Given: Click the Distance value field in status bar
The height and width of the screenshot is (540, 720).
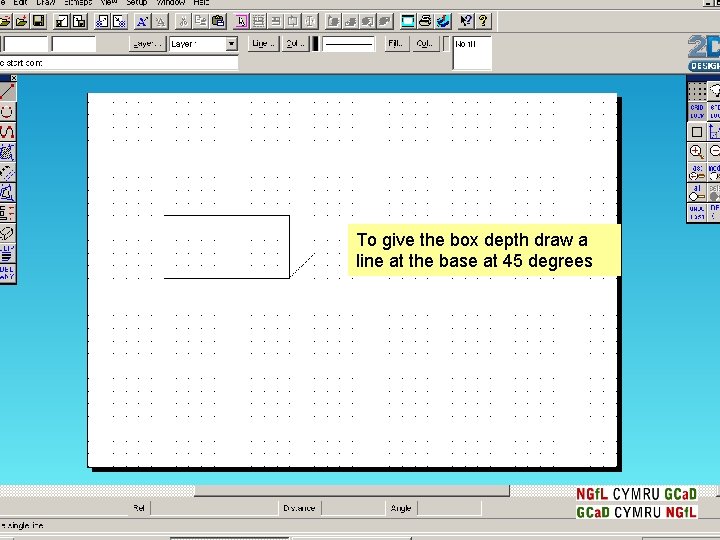Looking at the screenshot, I should tap(353, 508).
